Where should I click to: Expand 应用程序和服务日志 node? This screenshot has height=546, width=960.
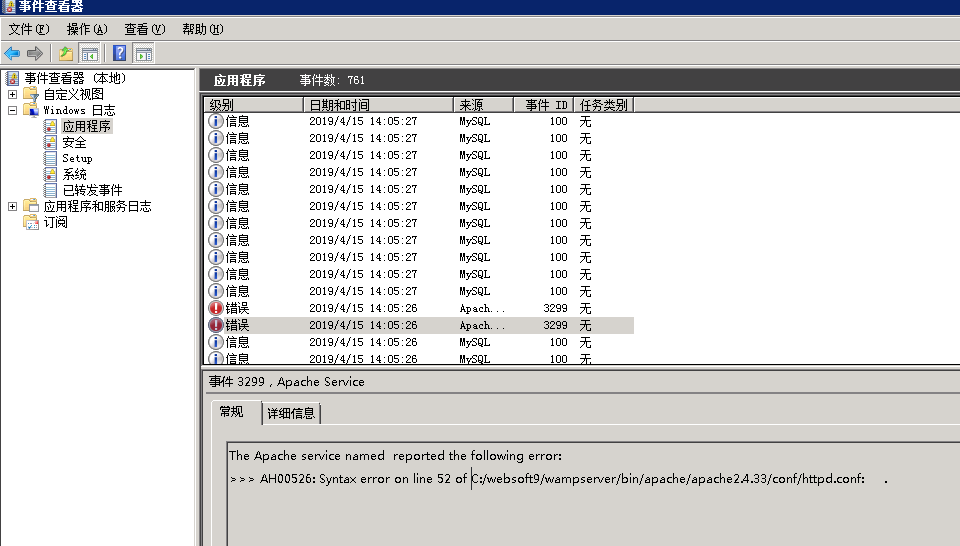[x=12, y=206]
